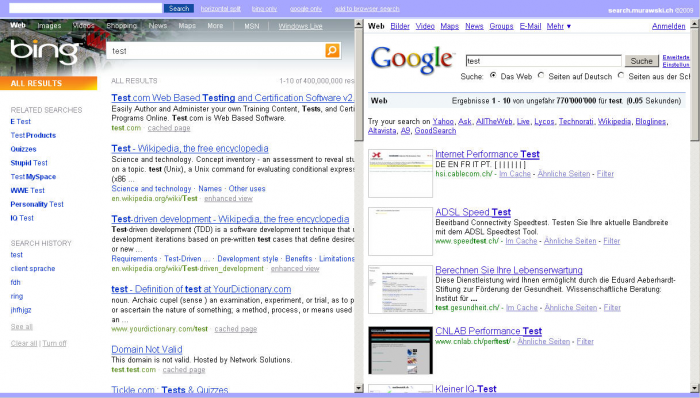Open Berechnen Sie Ihre Lebenserwartung link
Image resolution: width=700 pixels, height=398 pixels.
tap(508, 270)
